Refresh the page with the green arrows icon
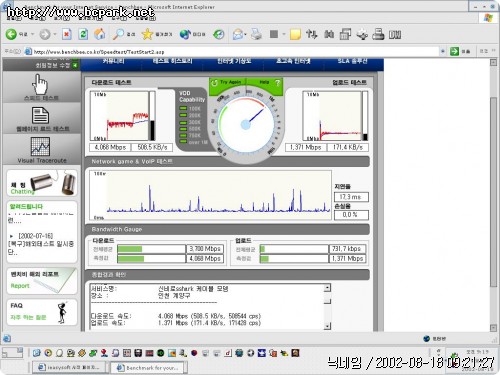Viewport: 500px width, 375px height. pos(83,34)
